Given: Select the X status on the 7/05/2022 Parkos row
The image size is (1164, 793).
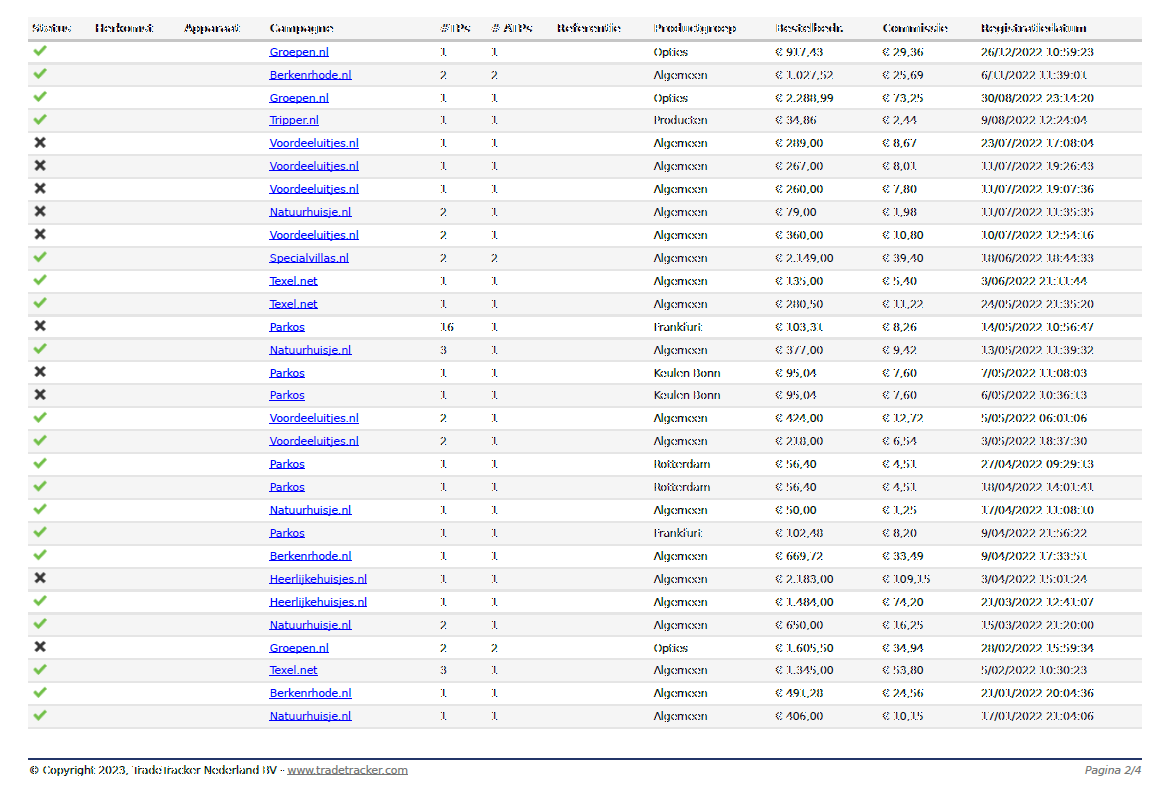Looking at the screenshot, I should pyautogui.click(x=40, y=372).
